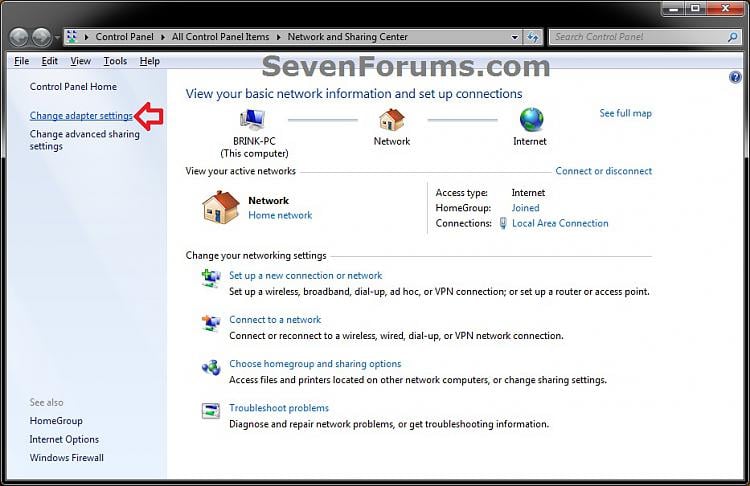
Task: Select All Control Panel Items breadcrumb
Action: point(221,37)
